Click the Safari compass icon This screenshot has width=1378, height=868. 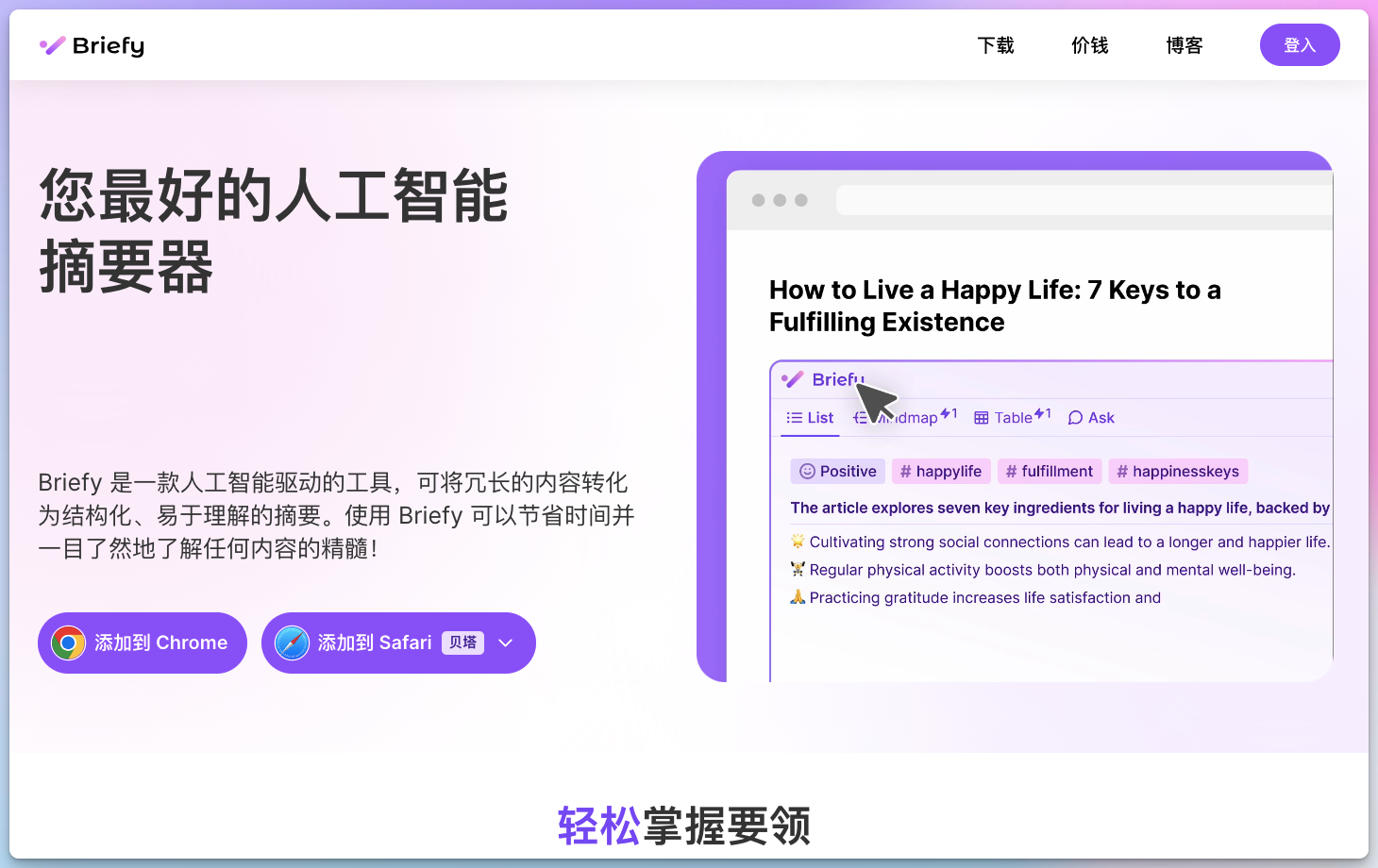292,643
